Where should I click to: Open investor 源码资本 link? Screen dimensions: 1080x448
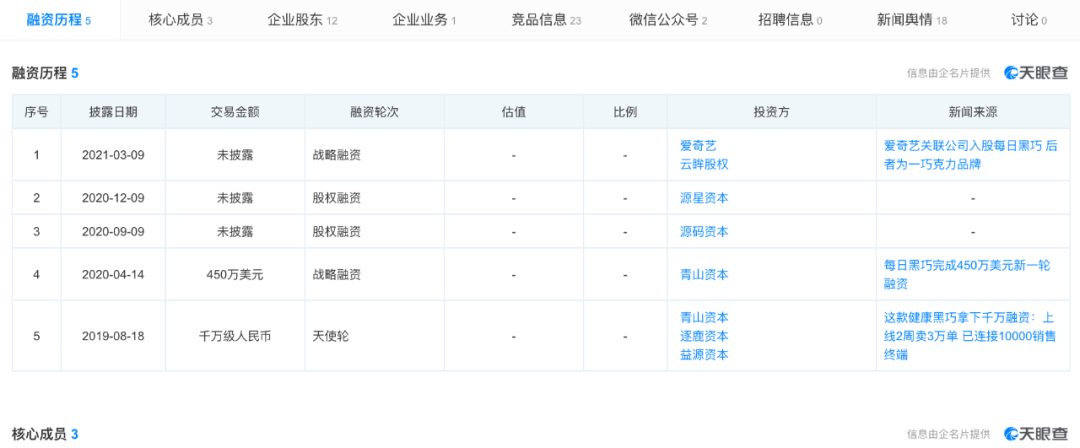704,232
